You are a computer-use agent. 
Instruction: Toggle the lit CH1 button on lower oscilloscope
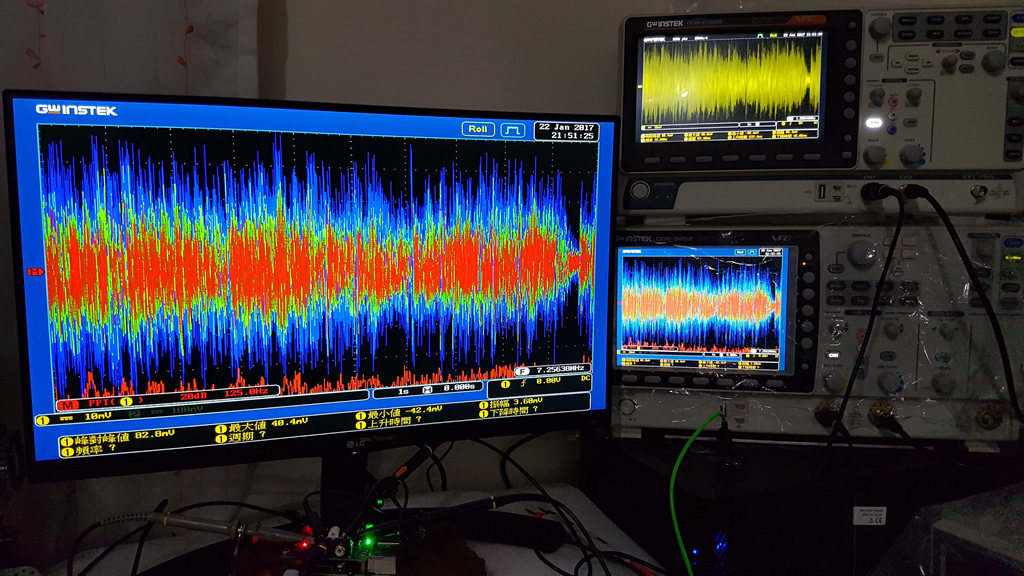[x=833, y=355]
